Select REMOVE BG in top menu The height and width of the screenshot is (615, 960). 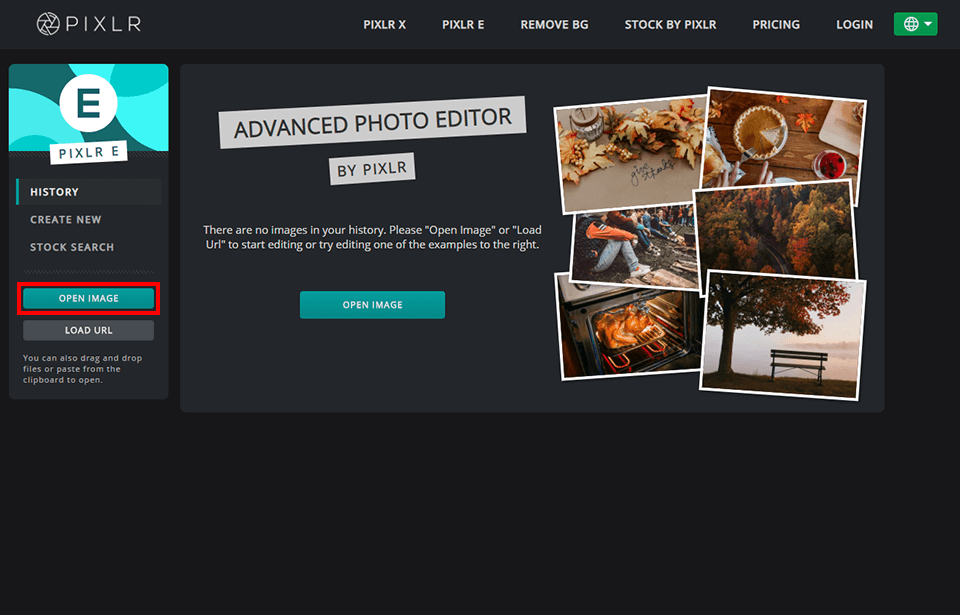click(554, 25)
